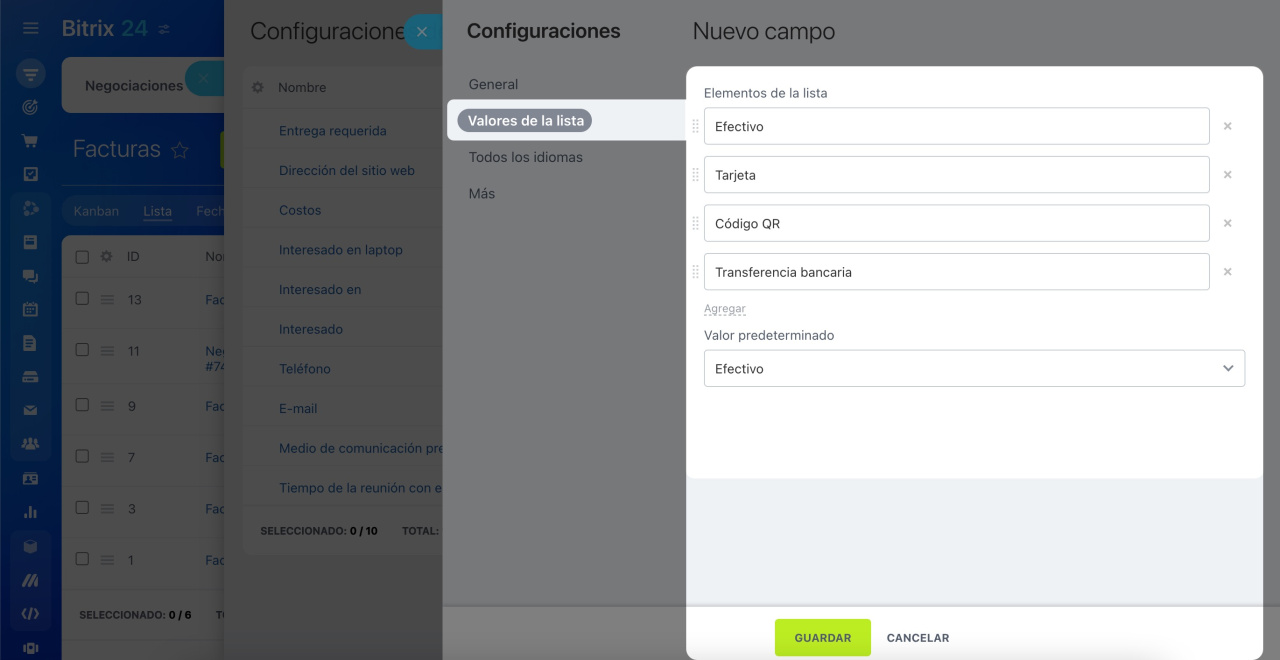
Task: Open the workgroups people sidebar icon
Action: point(31,444)
